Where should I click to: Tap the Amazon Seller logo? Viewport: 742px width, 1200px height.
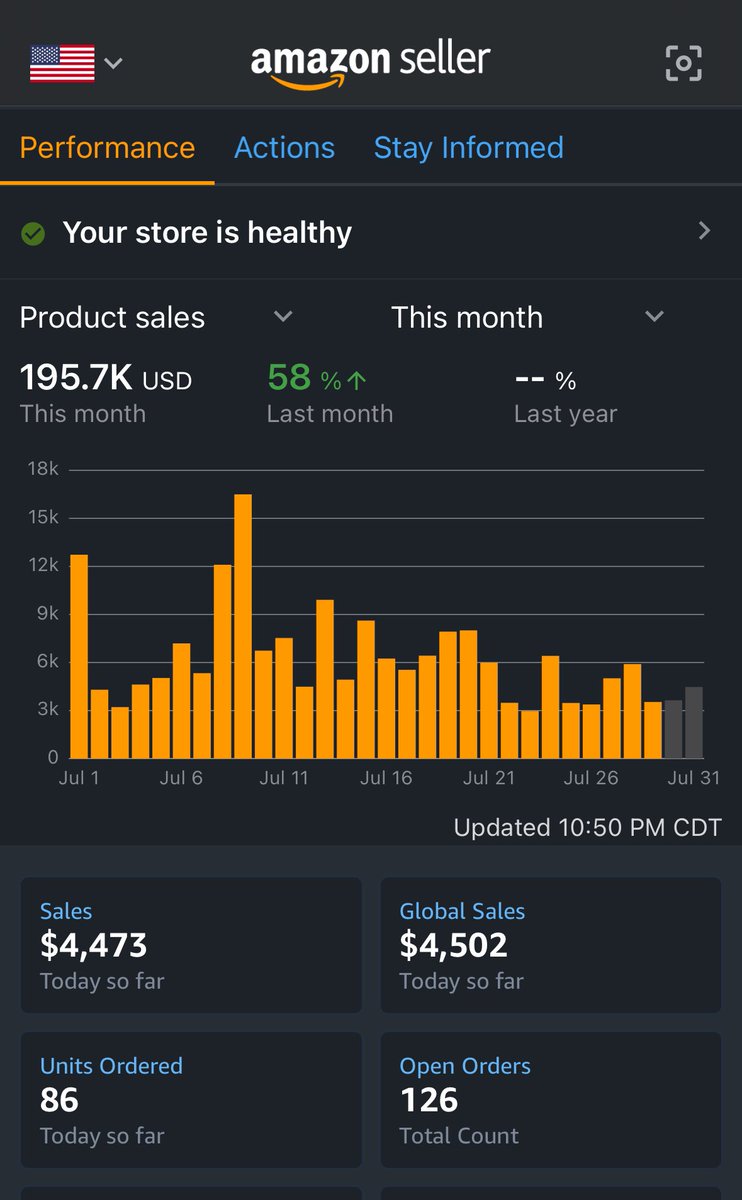click(x=370, y=65)
